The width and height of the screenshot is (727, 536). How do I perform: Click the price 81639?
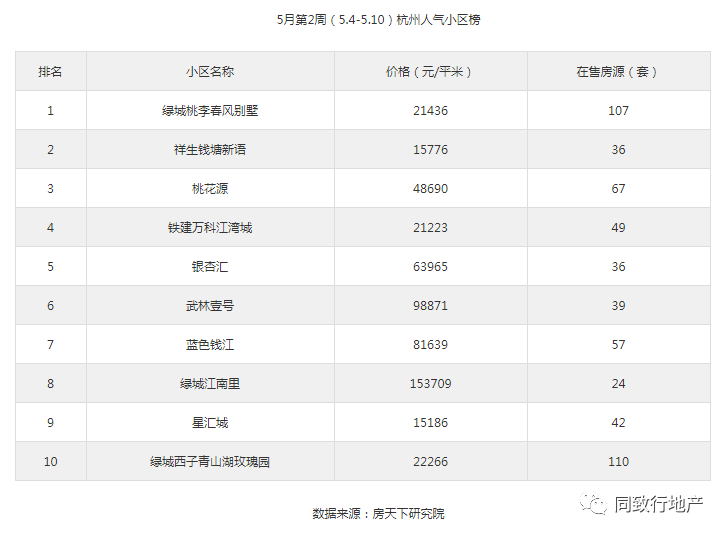click(430, 345)
